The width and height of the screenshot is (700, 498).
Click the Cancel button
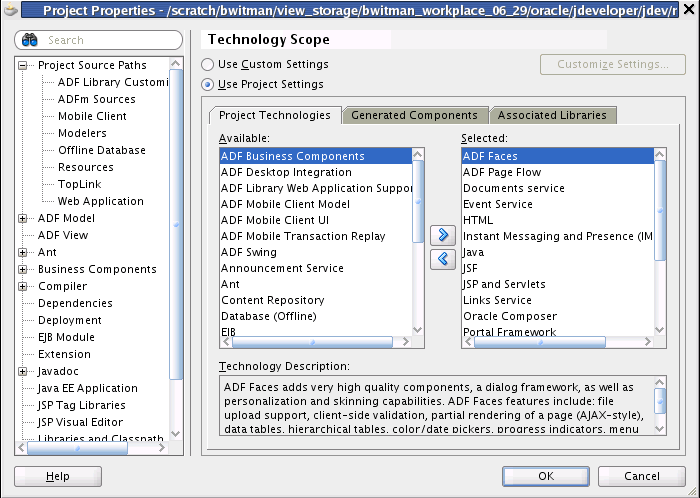click(x=642, y=476)
